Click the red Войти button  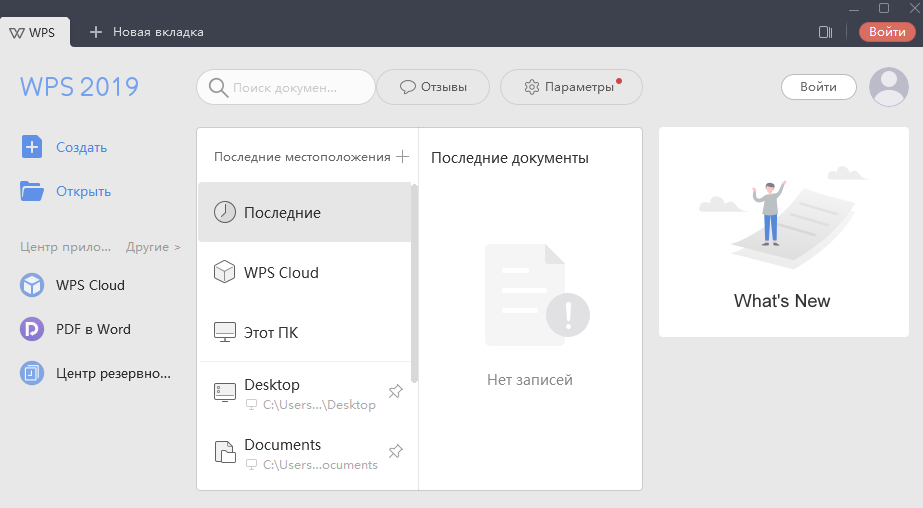point(886,32)
